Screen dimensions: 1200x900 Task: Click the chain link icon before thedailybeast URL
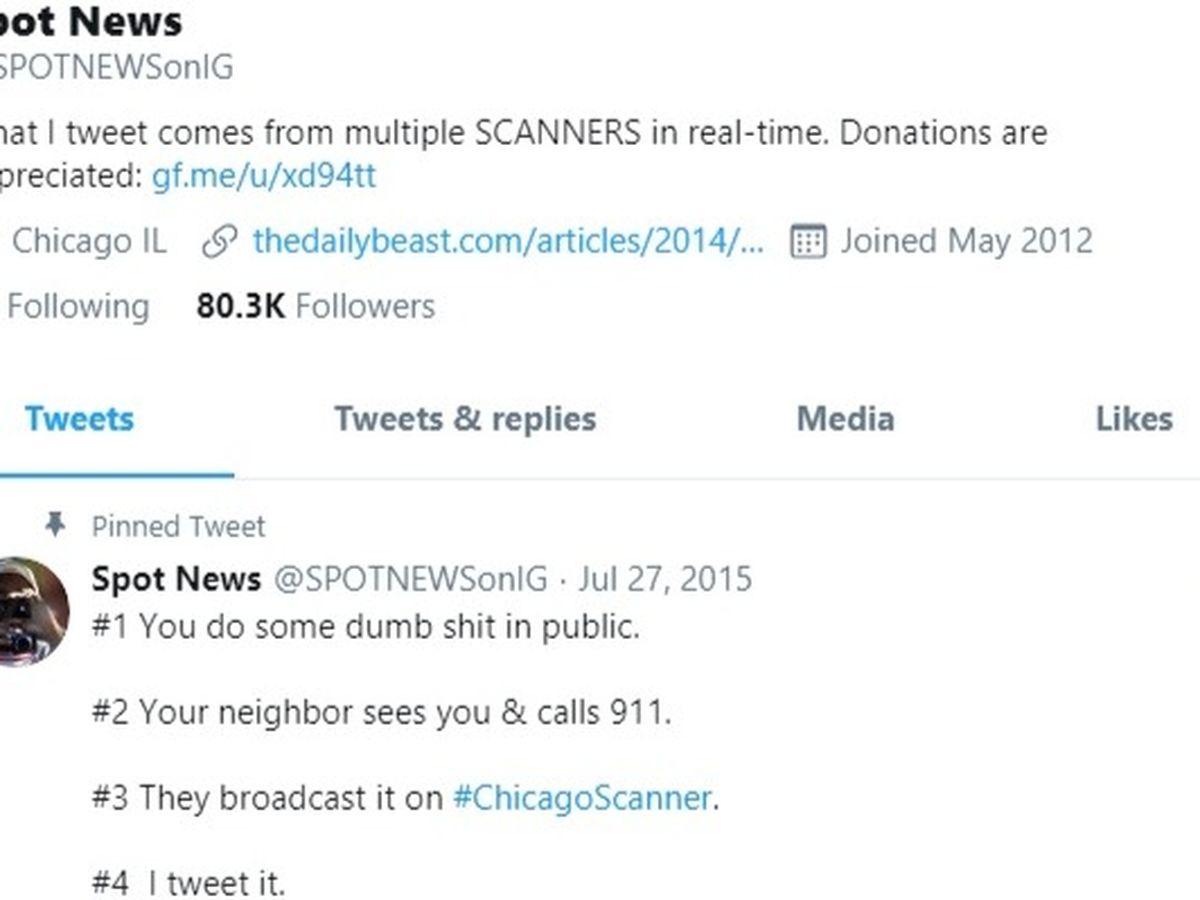(219, 242)
